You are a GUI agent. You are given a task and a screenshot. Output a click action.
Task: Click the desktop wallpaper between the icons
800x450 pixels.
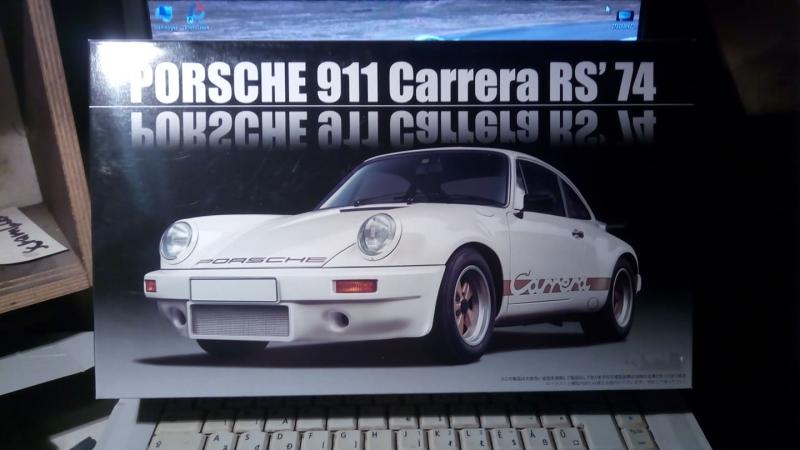click(x=400, y=18)
